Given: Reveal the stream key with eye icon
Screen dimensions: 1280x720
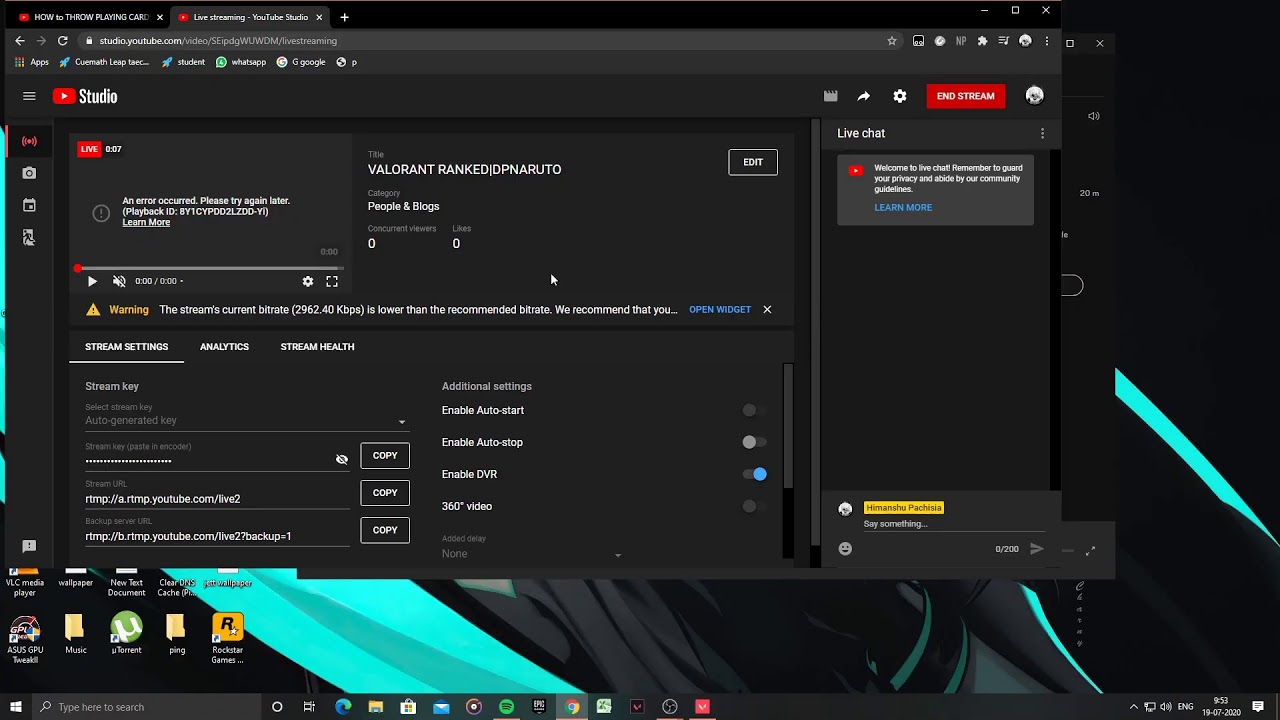Looking at the screenshot, I should (342, 459).
